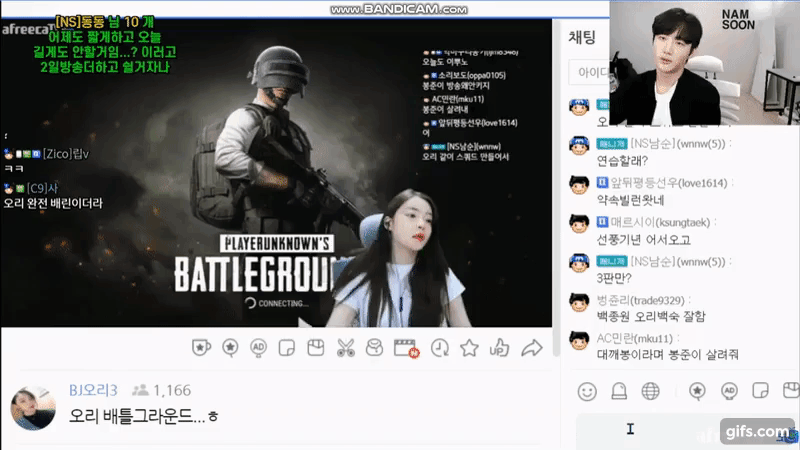Image resolution: width=800 pixels, height=450 pixels.
Task: Send a star balloon from the player toolbar
Action: (x=230, y=348)
